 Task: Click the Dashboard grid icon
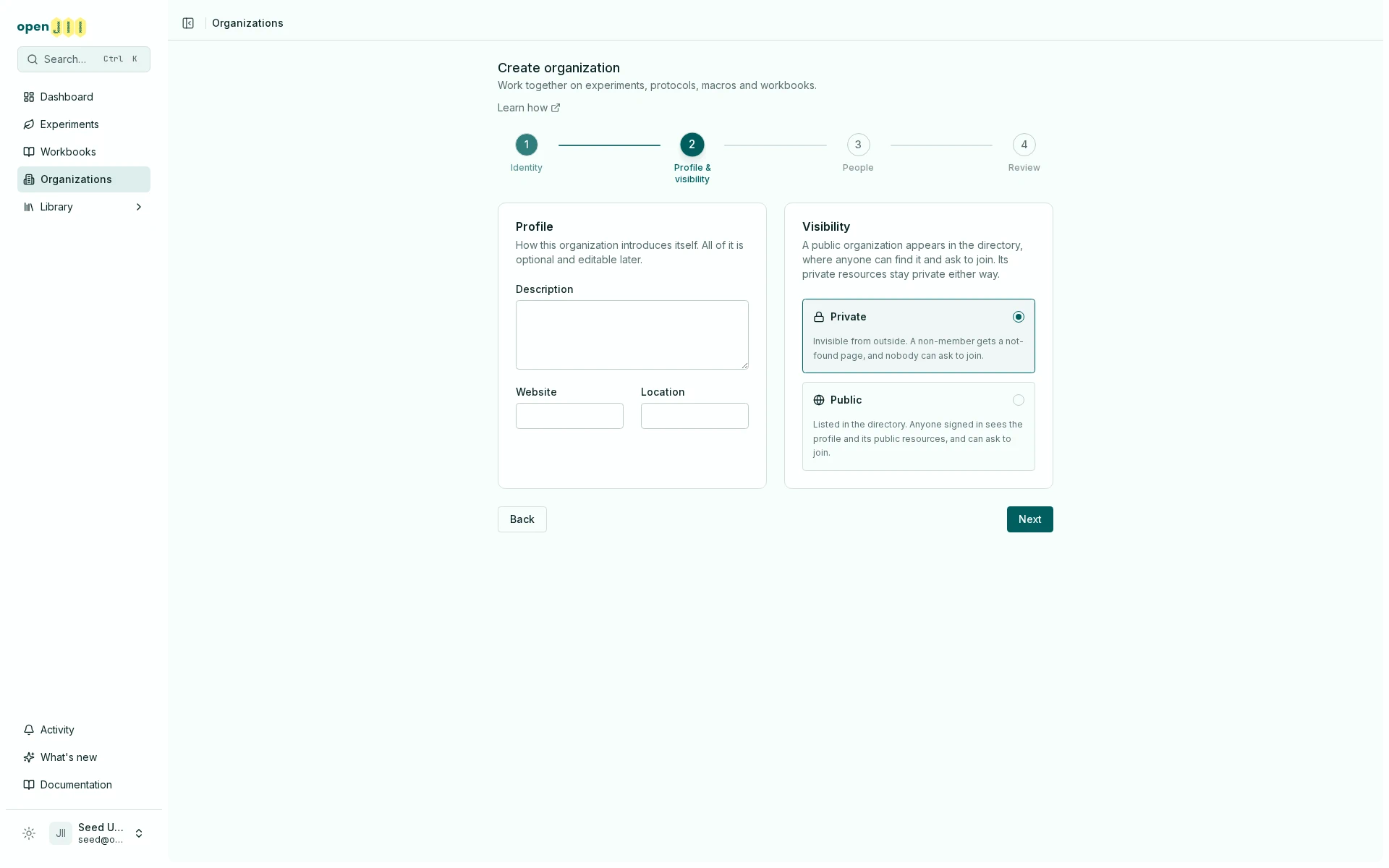pyautogui.click(x=29, y=97)
